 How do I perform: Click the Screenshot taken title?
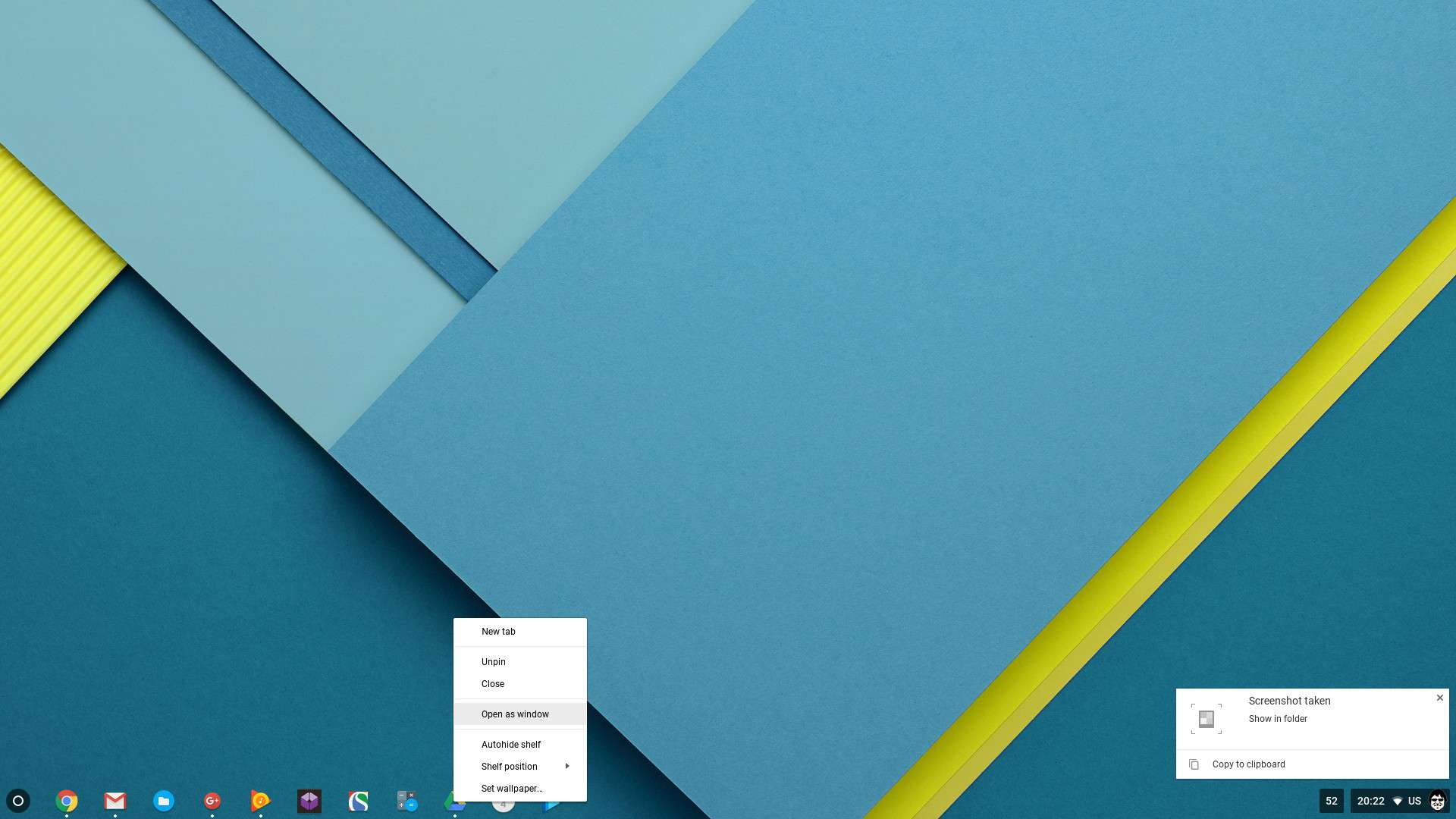1289,701
